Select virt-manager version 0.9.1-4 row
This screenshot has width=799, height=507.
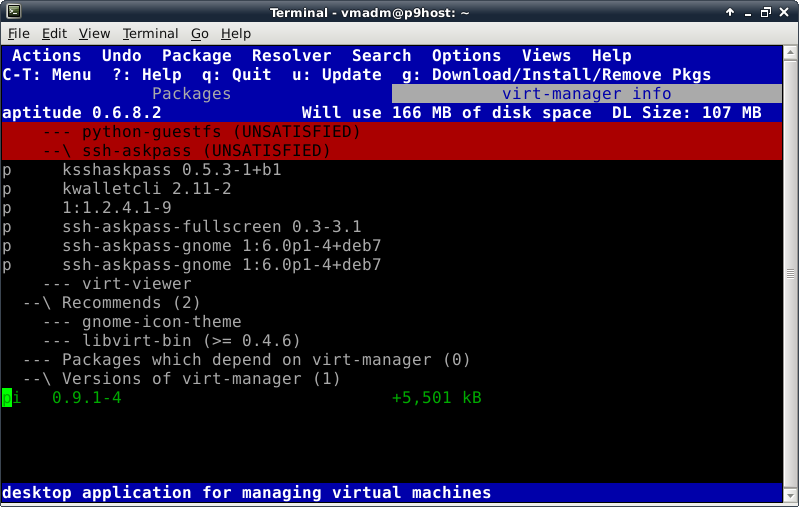(87, 398)
